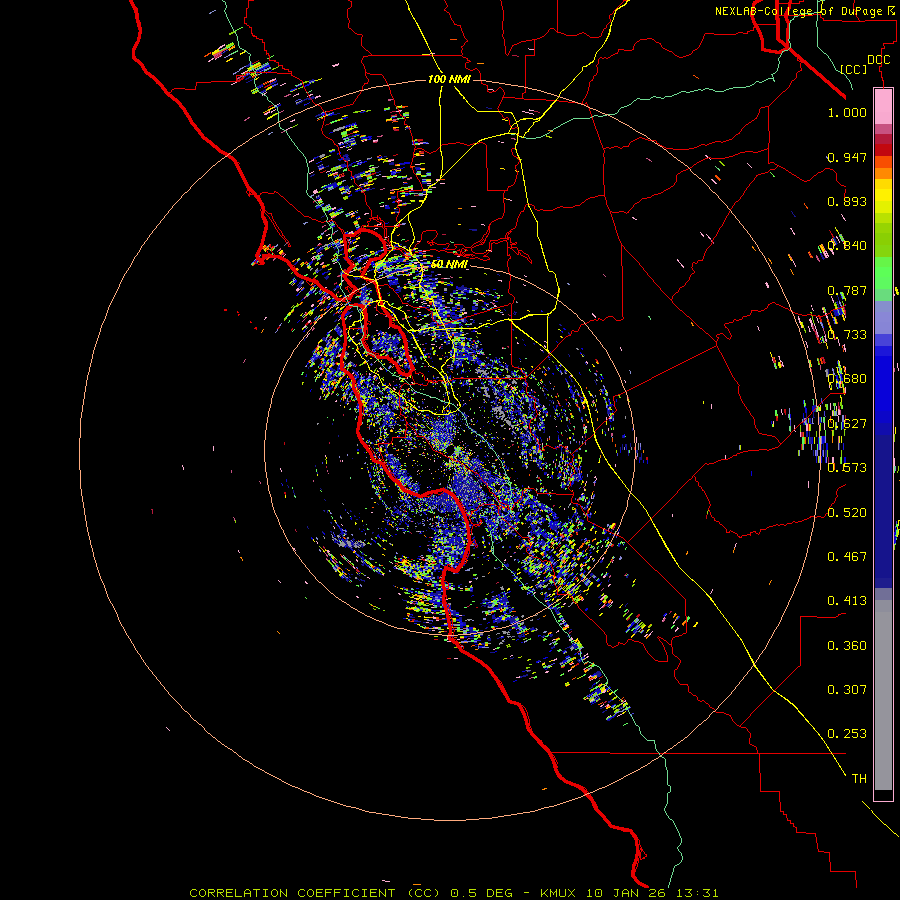The height and width of the screenshot is (900, 900).
Task: Click the 100 NMI range ring label
Action: pyautogui.click(x=449, y=79)
